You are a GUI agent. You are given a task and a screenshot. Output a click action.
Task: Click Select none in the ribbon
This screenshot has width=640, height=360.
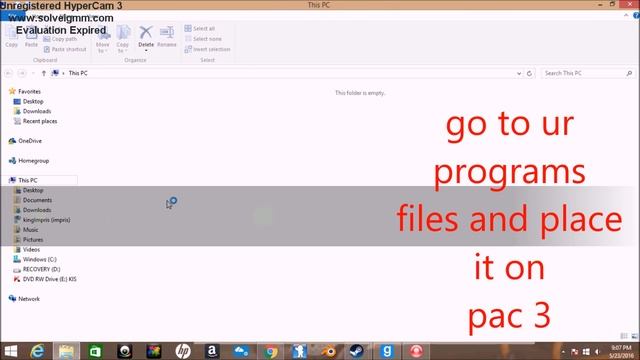point(203,39)
